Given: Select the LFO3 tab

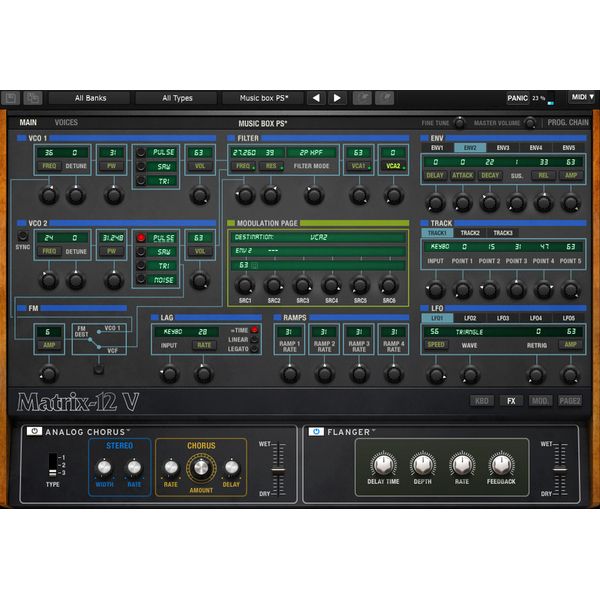Looking at the screenshot, I should point(503,318).
